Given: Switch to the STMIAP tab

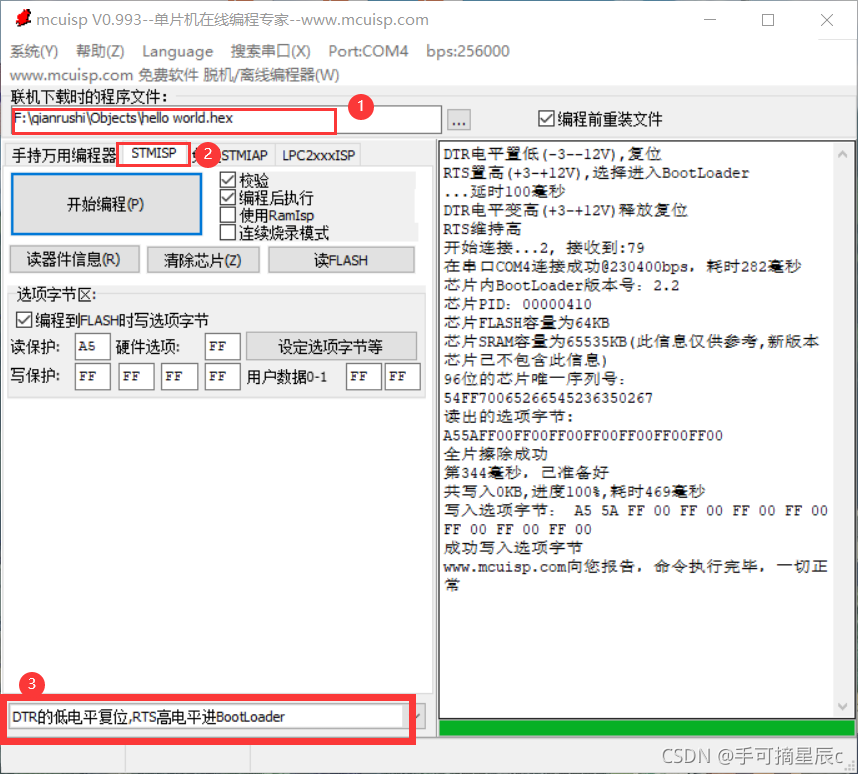Looking at the screenshot, I should (x=245, y=155).
